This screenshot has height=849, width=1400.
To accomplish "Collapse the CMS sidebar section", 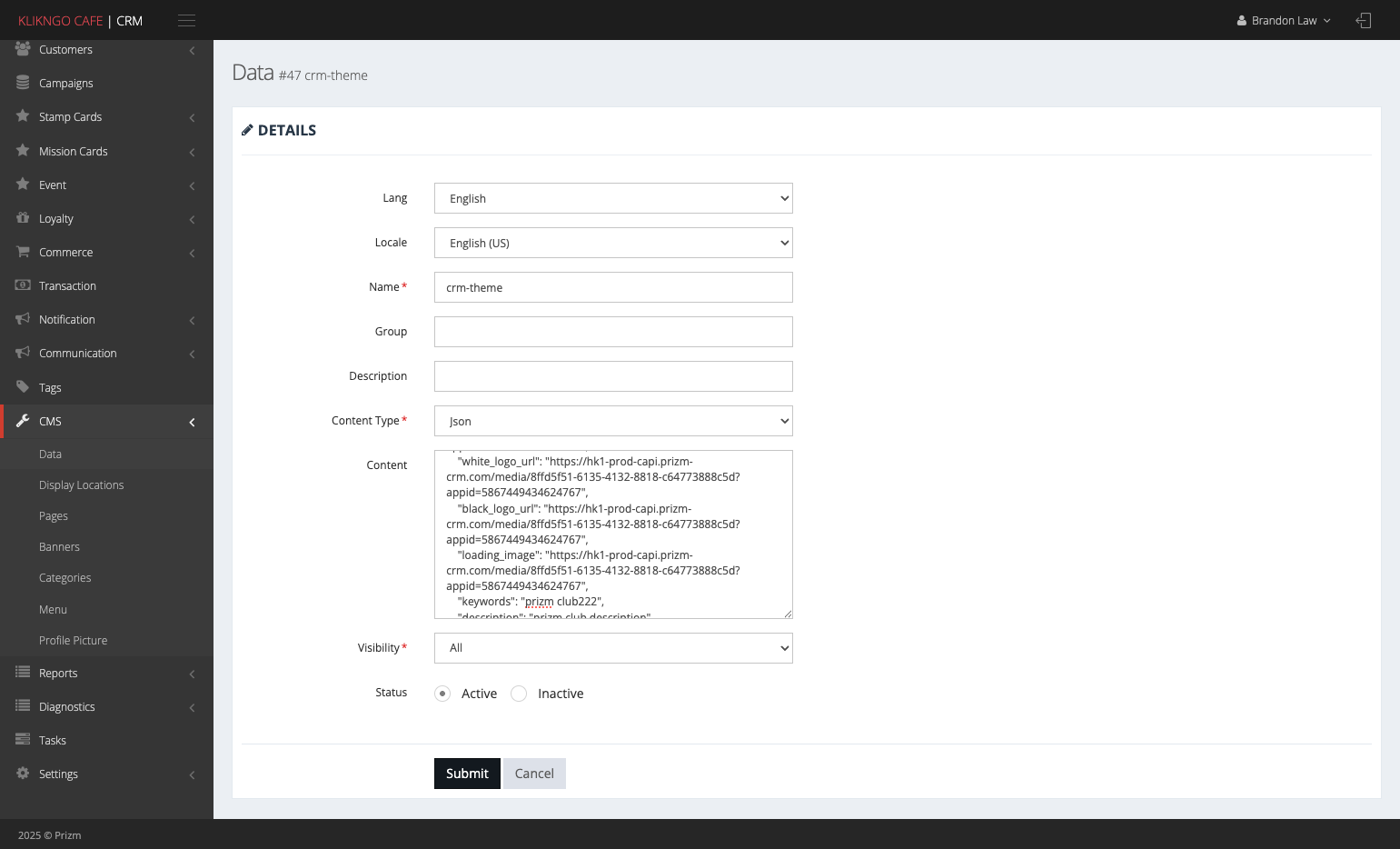I will (x=107, y=421).
